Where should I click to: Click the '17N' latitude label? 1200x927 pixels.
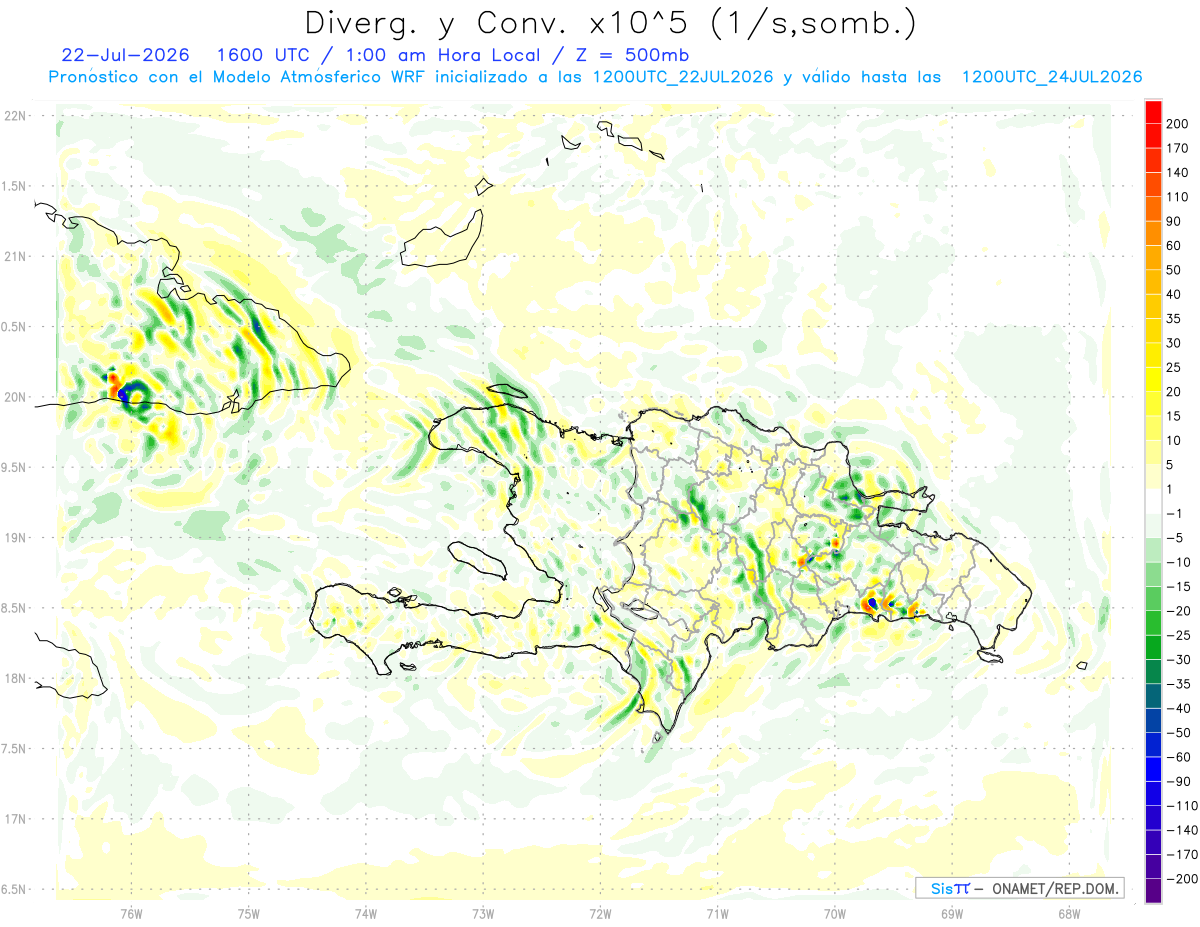pyautogui.click(x=14, y=819)
